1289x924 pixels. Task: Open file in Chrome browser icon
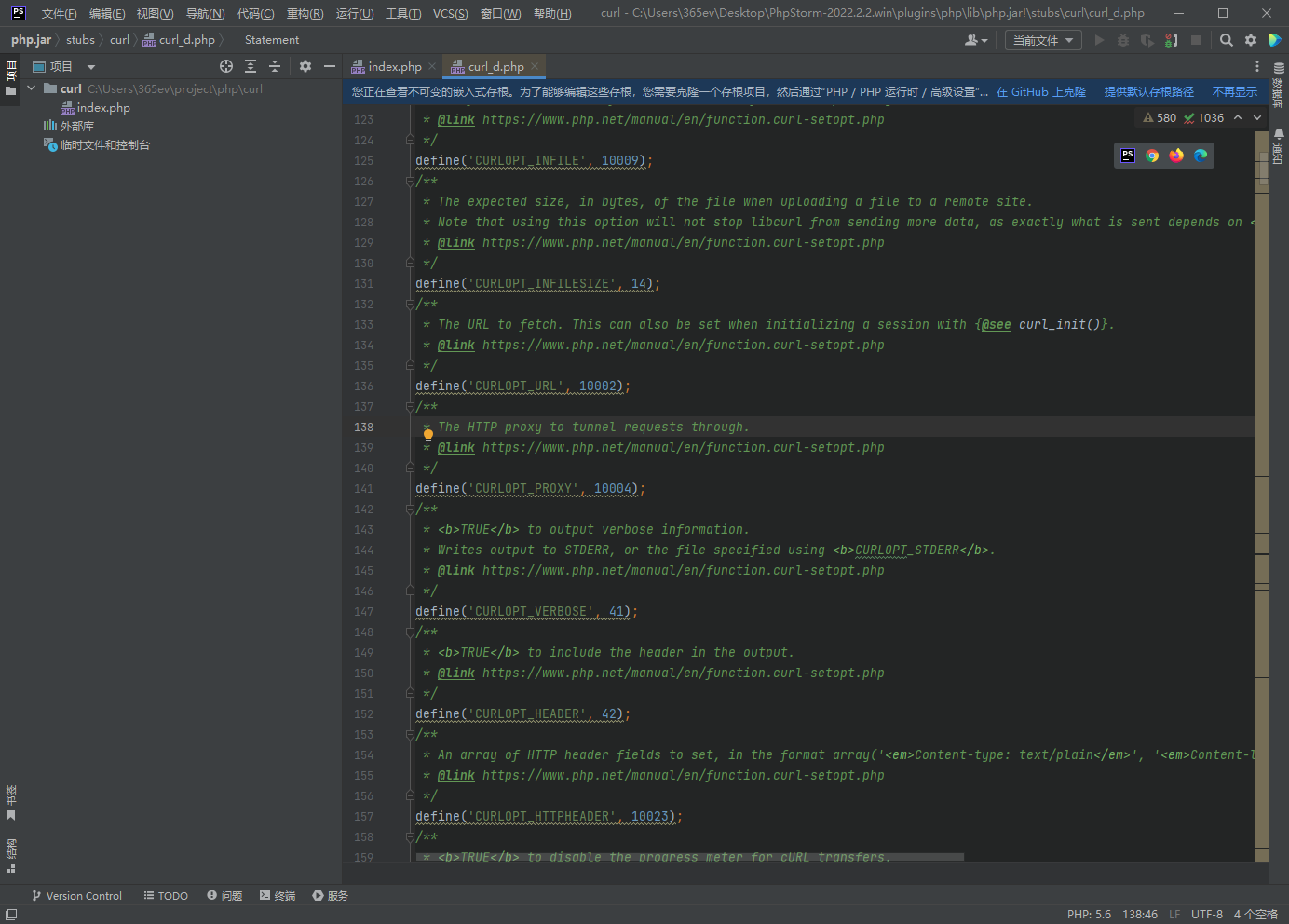pyautogui.click(x=1152, y=156)
